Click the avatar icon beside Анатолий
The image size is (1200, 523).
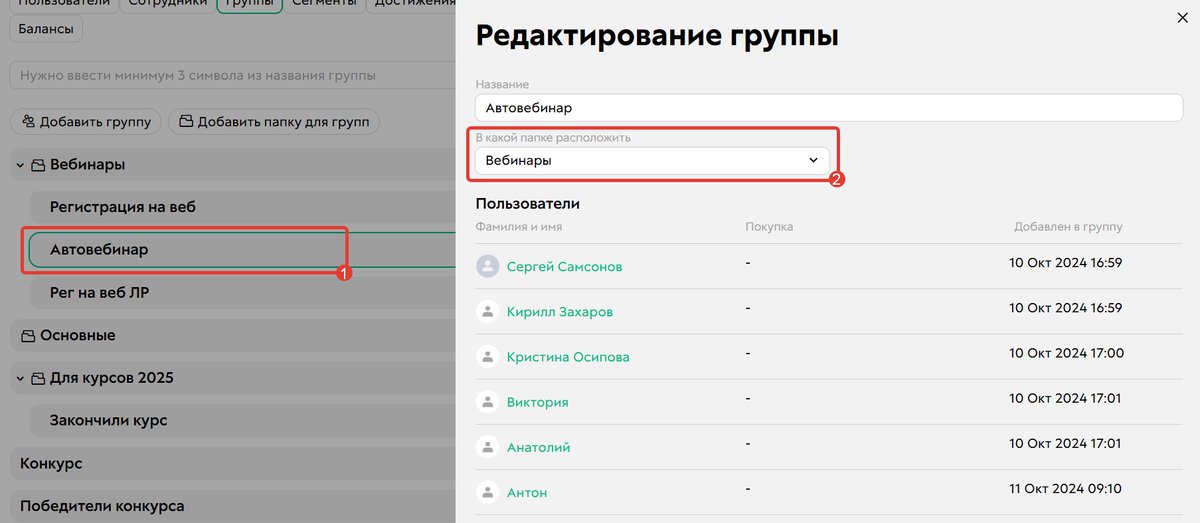[x=488, y=447]
